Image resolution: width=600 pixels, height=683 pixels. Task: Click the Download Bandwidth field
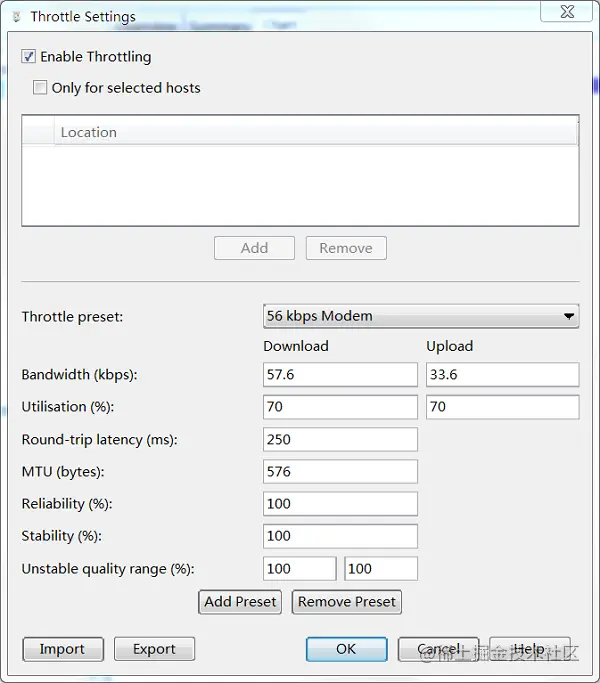coord(340,375)
